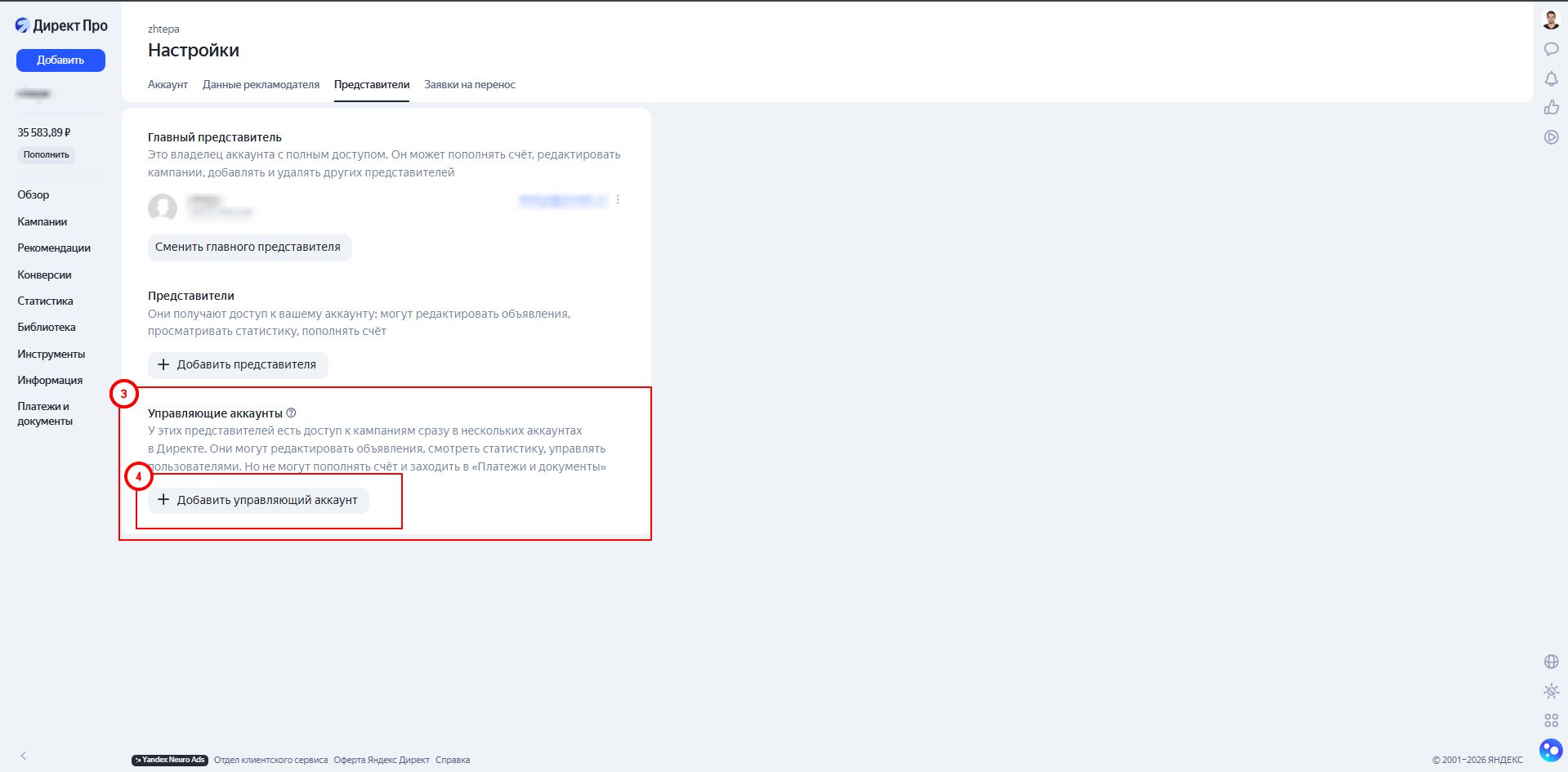The image size is (1568, 772).
Task: Open the language globe icon
Action: click(x=1551, y=662)
